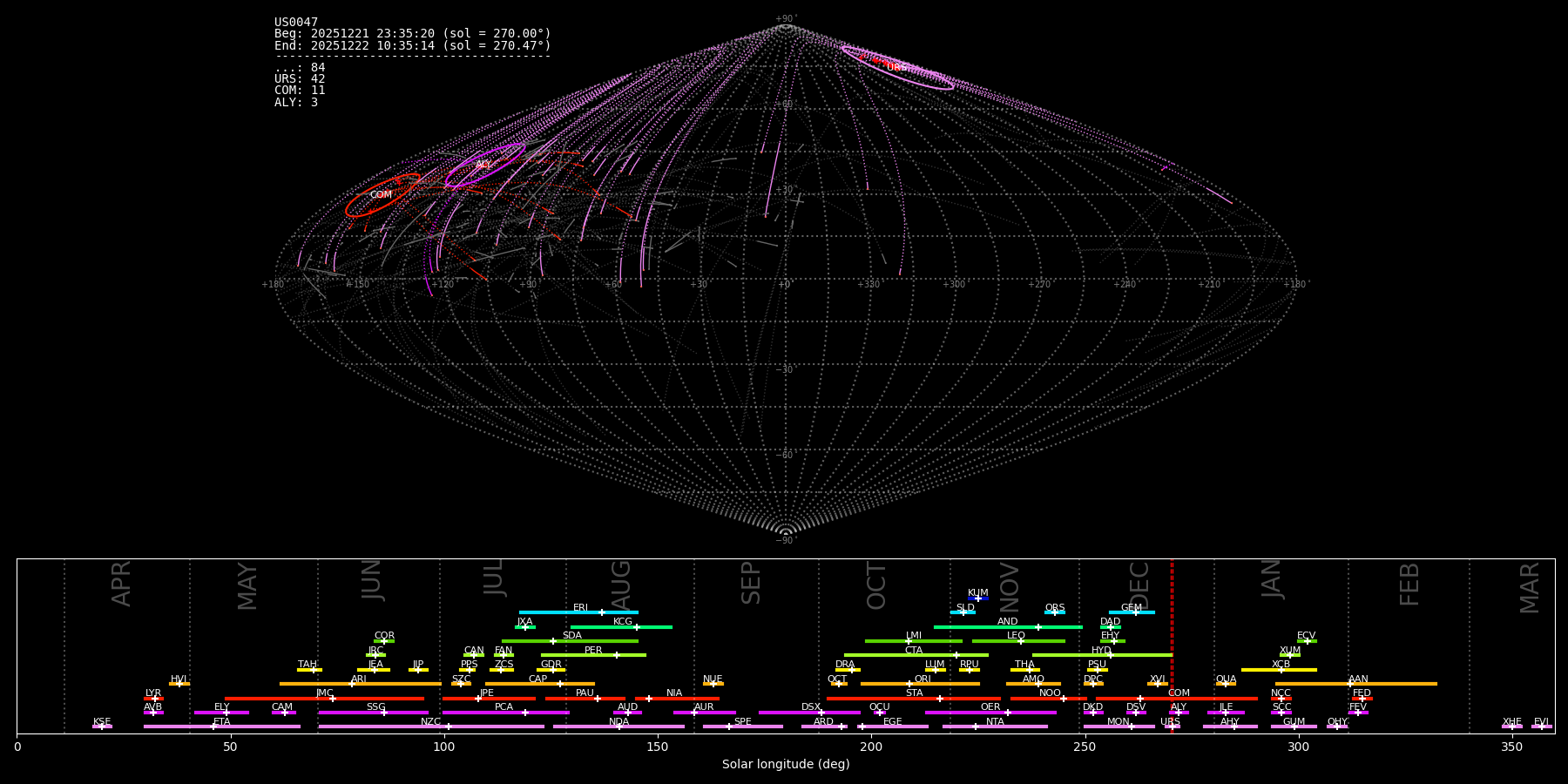1568x784 pixels.
Task: Click the KCG shower bar on the timeline
Action: tap(621, 626)
